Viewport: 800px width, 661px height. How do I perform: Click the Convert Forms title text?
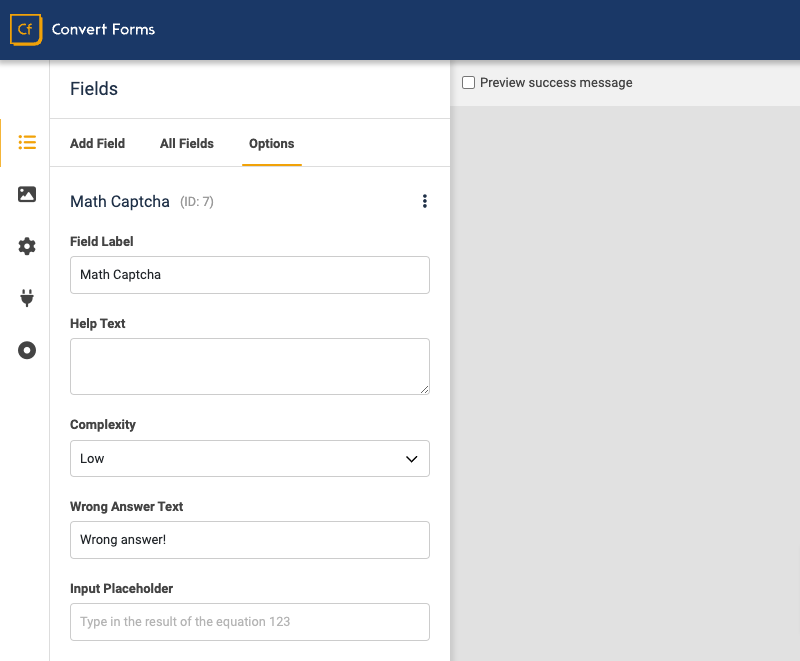coord(103,29)
